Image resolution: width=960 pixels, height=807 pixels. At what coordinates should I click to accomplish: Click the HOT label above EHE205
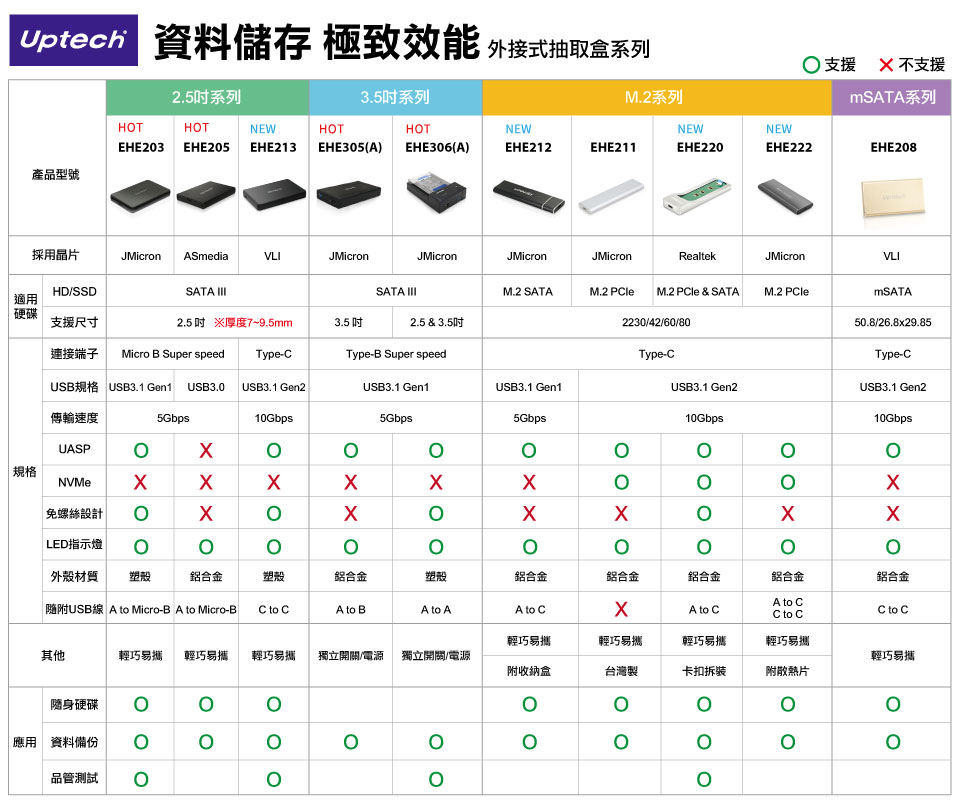197,127
